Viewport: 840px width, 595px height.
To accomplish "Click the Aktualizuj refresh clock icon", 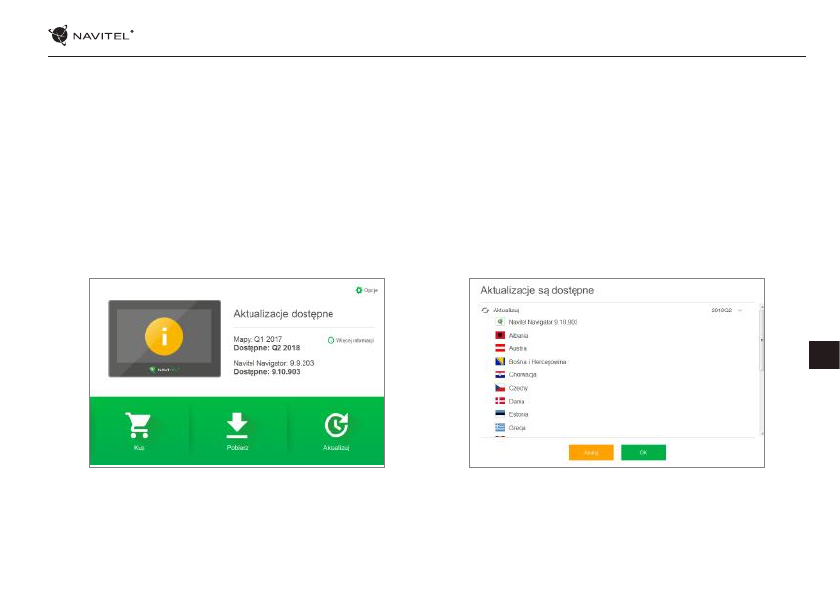I will [336, 425].
